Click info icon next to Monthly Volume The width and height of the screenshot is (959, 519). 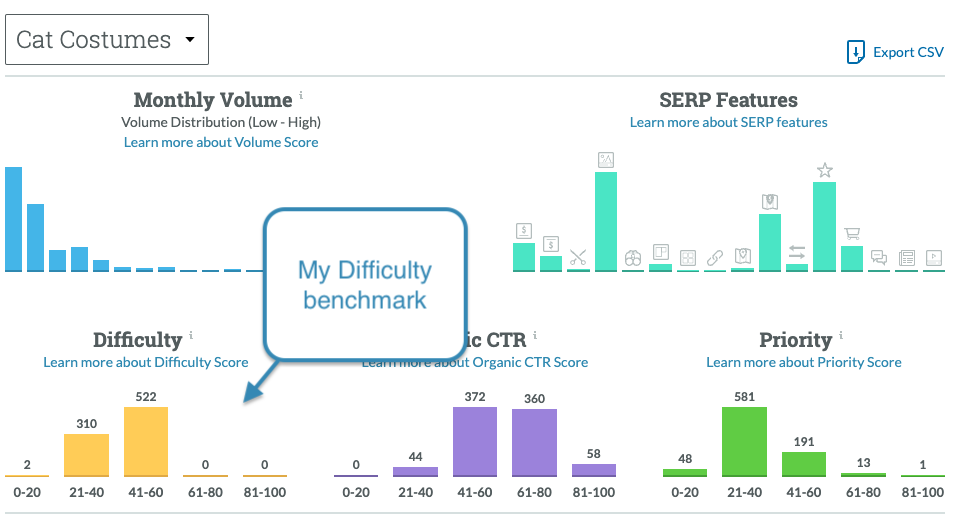point(301,96)
